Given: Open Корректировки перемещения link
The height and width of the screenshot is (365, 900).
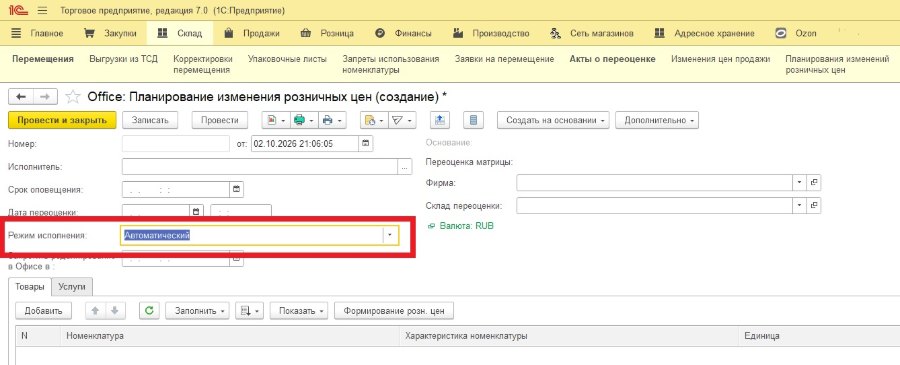Looking at the screenshot, I should [x=203, y=64].
